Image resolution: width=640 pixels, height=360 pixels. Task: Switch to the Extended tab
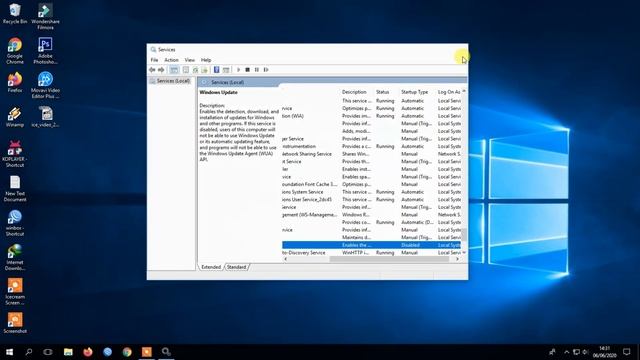211,267
